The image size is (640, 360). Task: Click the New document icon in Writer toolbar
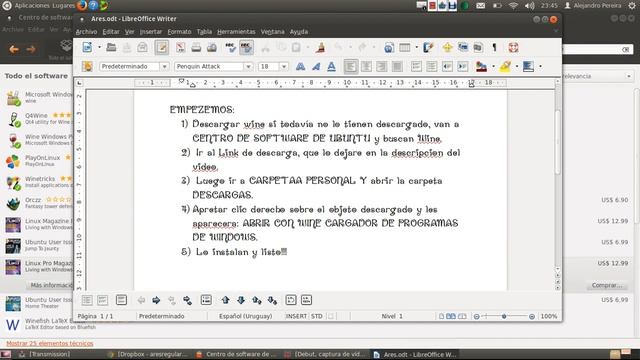click(x=87, y=47)
